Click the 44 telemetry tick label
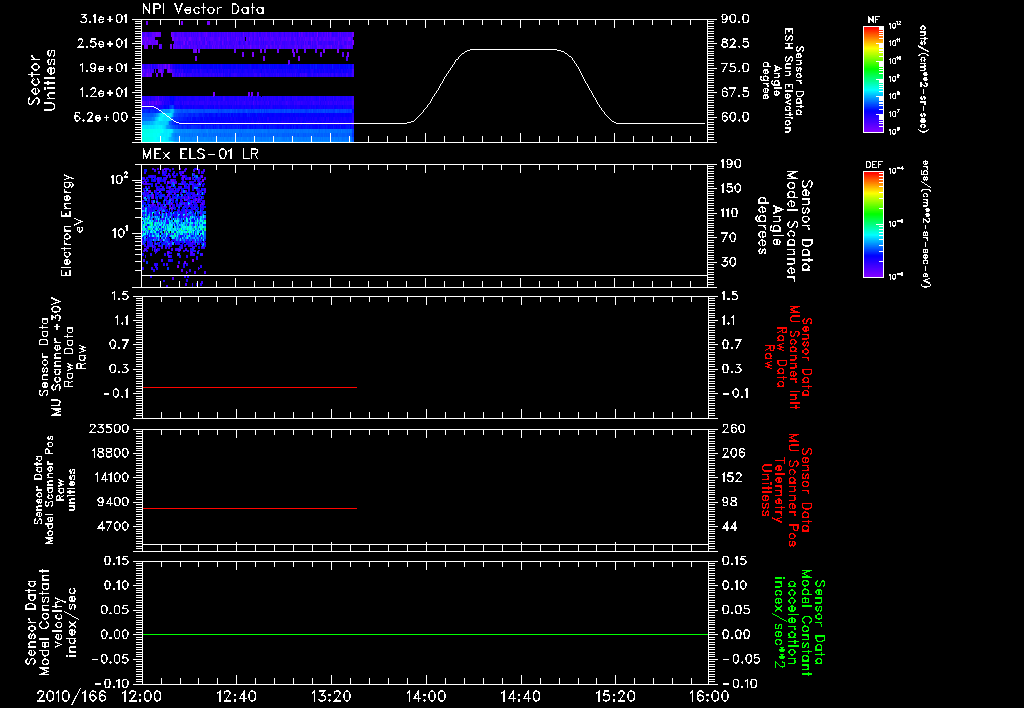Screen dimensions: 1024x708 click(x=729, y=526)
